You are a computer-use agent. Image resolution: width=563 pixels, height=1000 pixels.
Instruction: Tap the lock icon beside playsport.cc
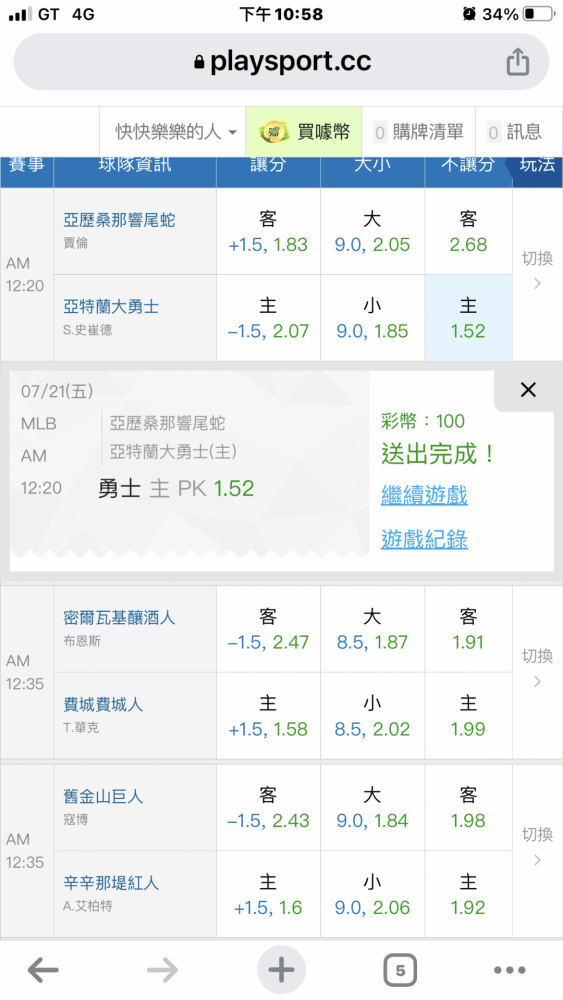coord(200,62)
